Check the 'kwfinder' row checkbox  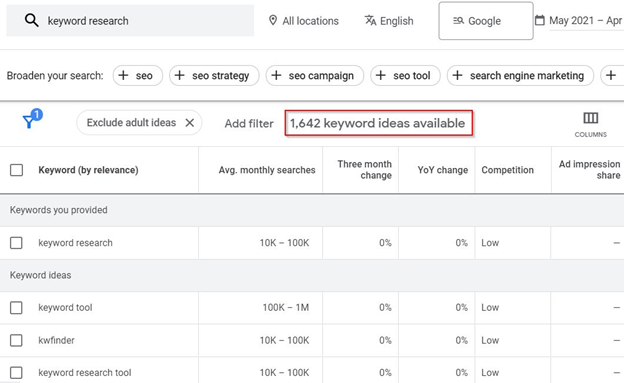(x=16, y=340)
